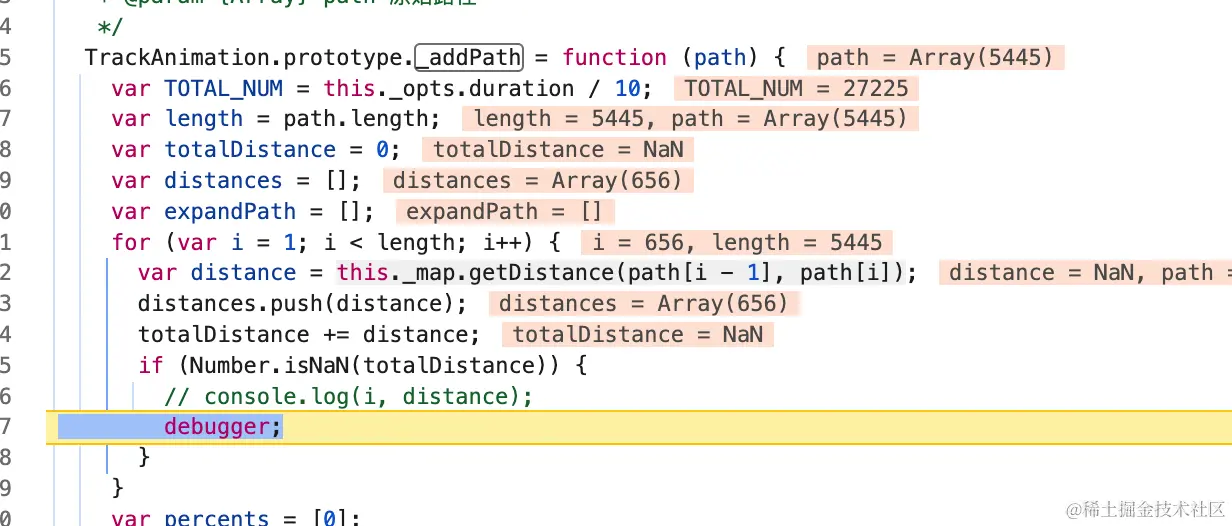Click inline value totalDistance = NaN beside += line
The image size is (1232, 526).
pyautogui.click(x=638, y=334)
